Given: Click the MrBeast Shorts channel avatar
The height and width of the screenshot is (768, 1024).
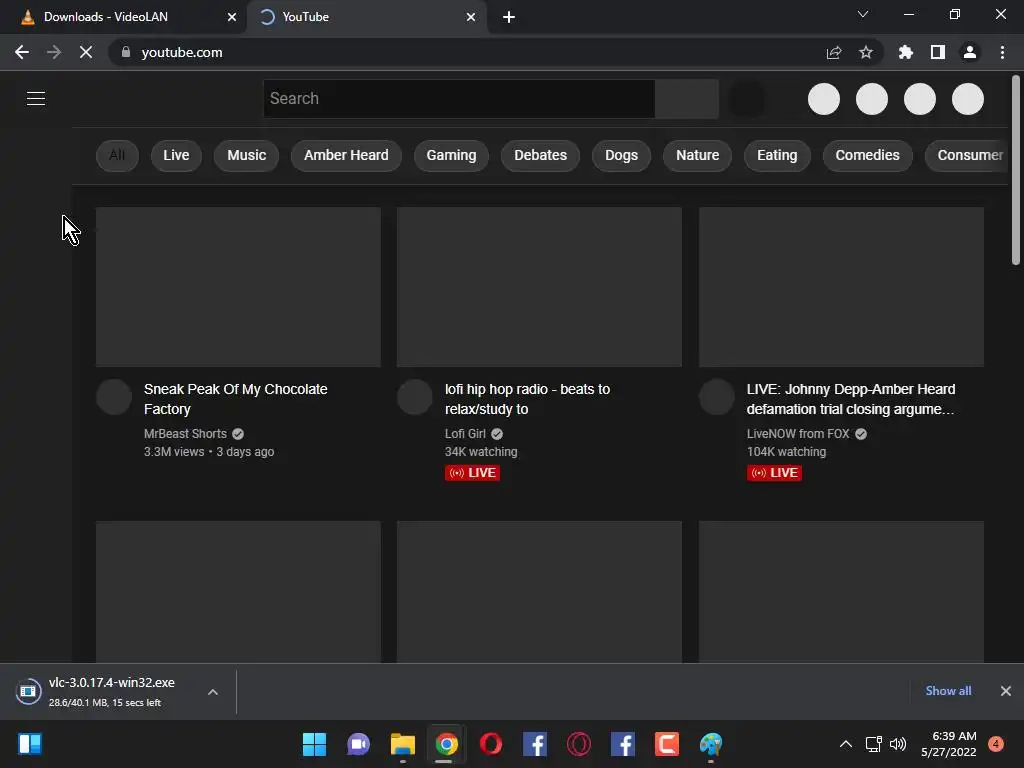Looking at the screenshot, I should 114,397.
